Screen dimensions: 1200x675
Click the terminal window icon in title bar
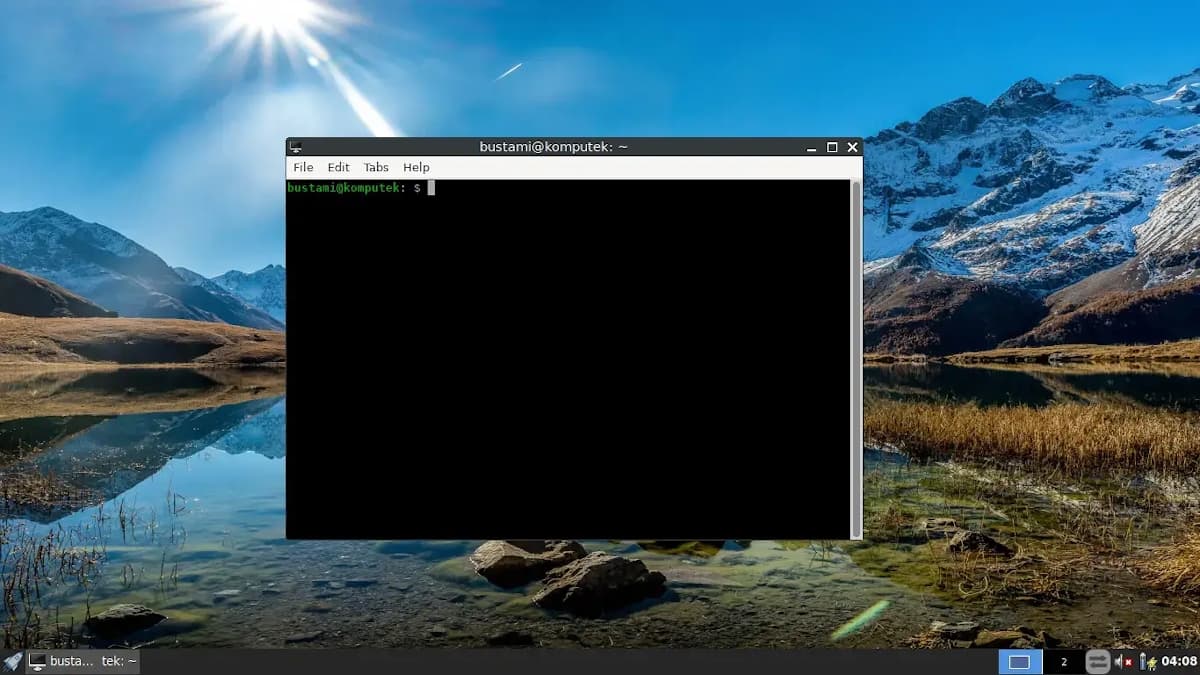pos(295,147)
